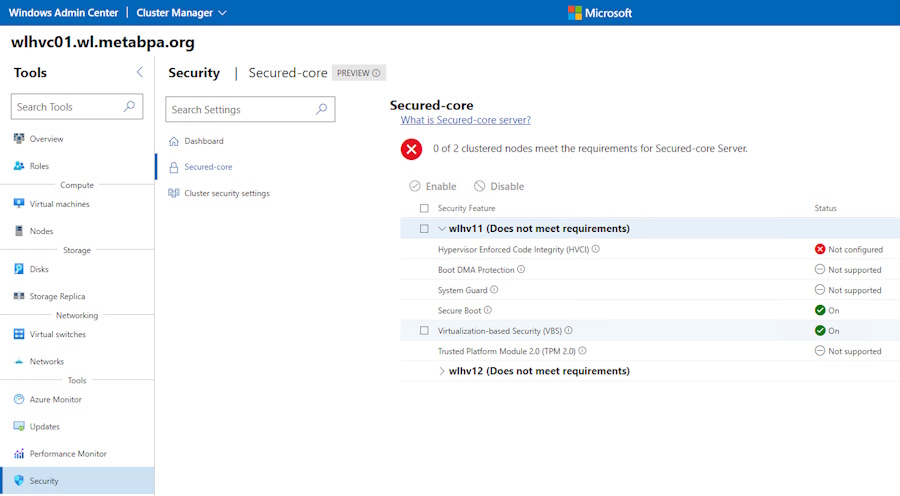Click the Azure Monitor icon
Viewport: 900px width, 496px height.
pos(19,399)
